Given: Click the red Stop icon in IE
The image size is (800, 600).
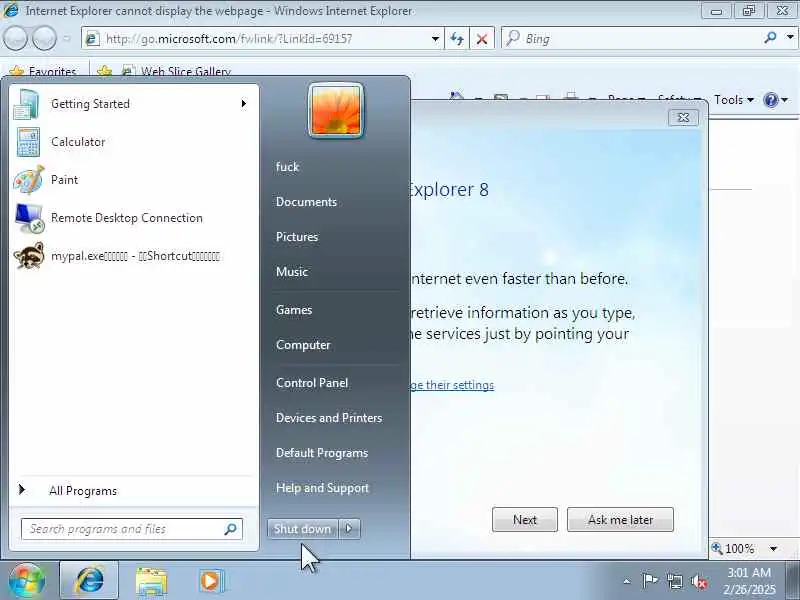Looking at the screenshot, I should pos(482,39).
